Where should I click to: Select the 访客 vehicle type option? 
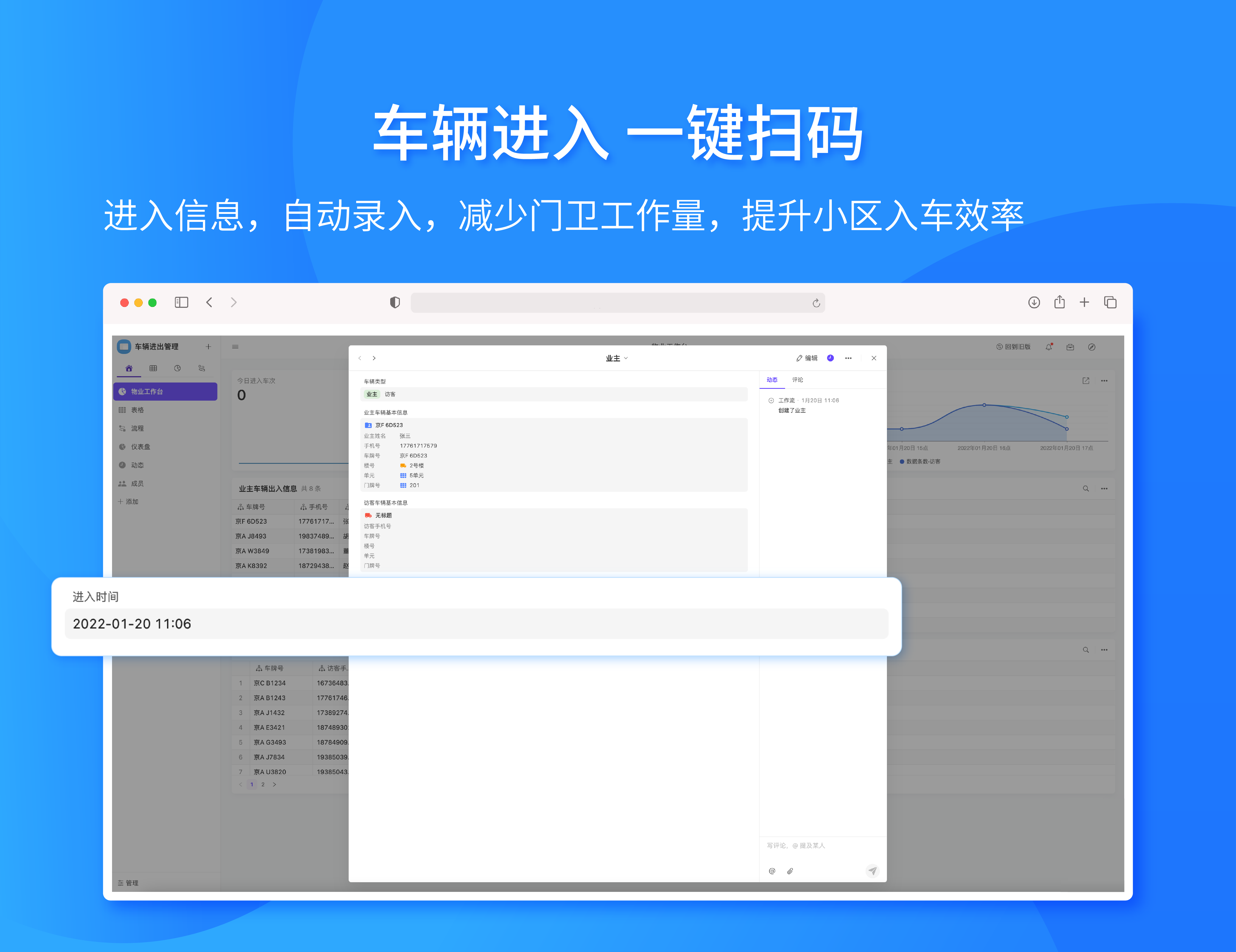390,394
